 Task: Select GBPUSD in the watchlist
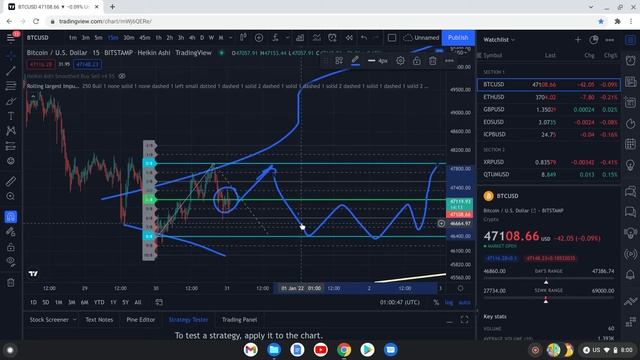click(549, 109)
